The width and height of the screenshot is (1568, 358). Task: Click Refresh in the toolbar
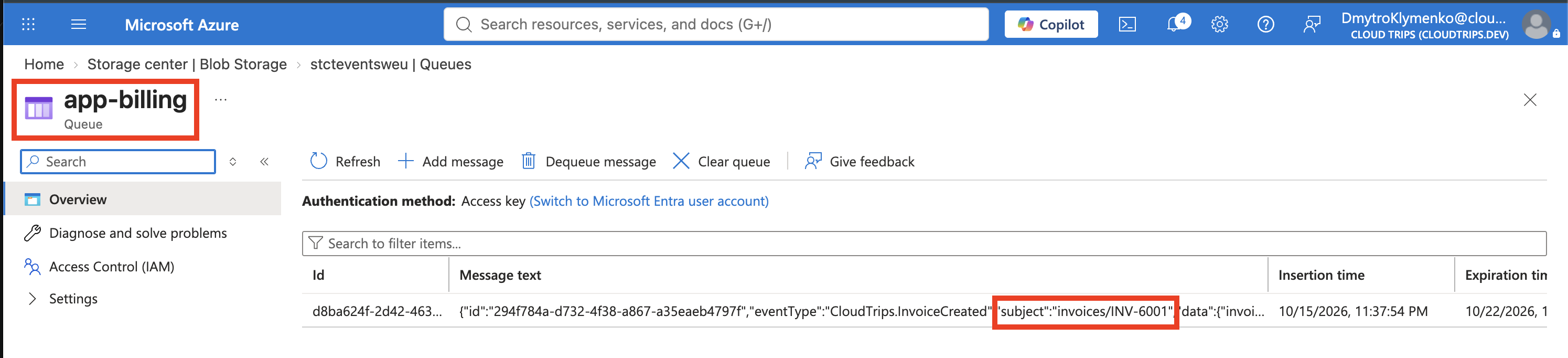coord(345,161)
